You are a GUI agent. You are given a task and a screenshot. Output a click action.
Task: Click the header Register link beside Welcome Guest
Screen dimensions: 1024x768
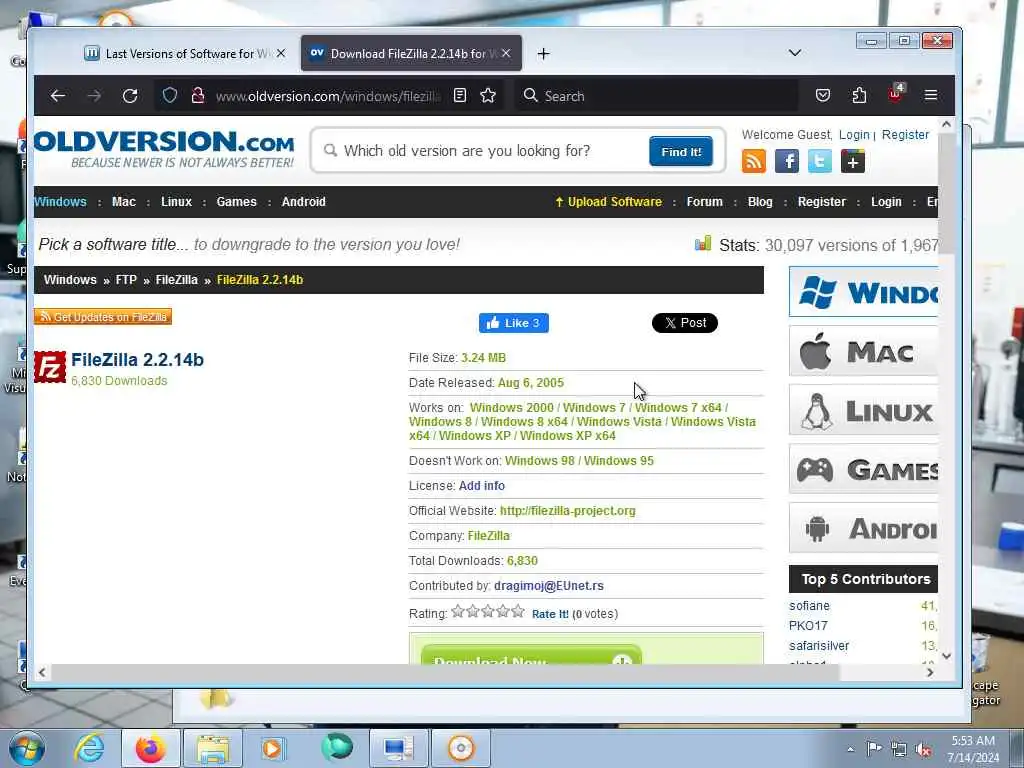905,135
